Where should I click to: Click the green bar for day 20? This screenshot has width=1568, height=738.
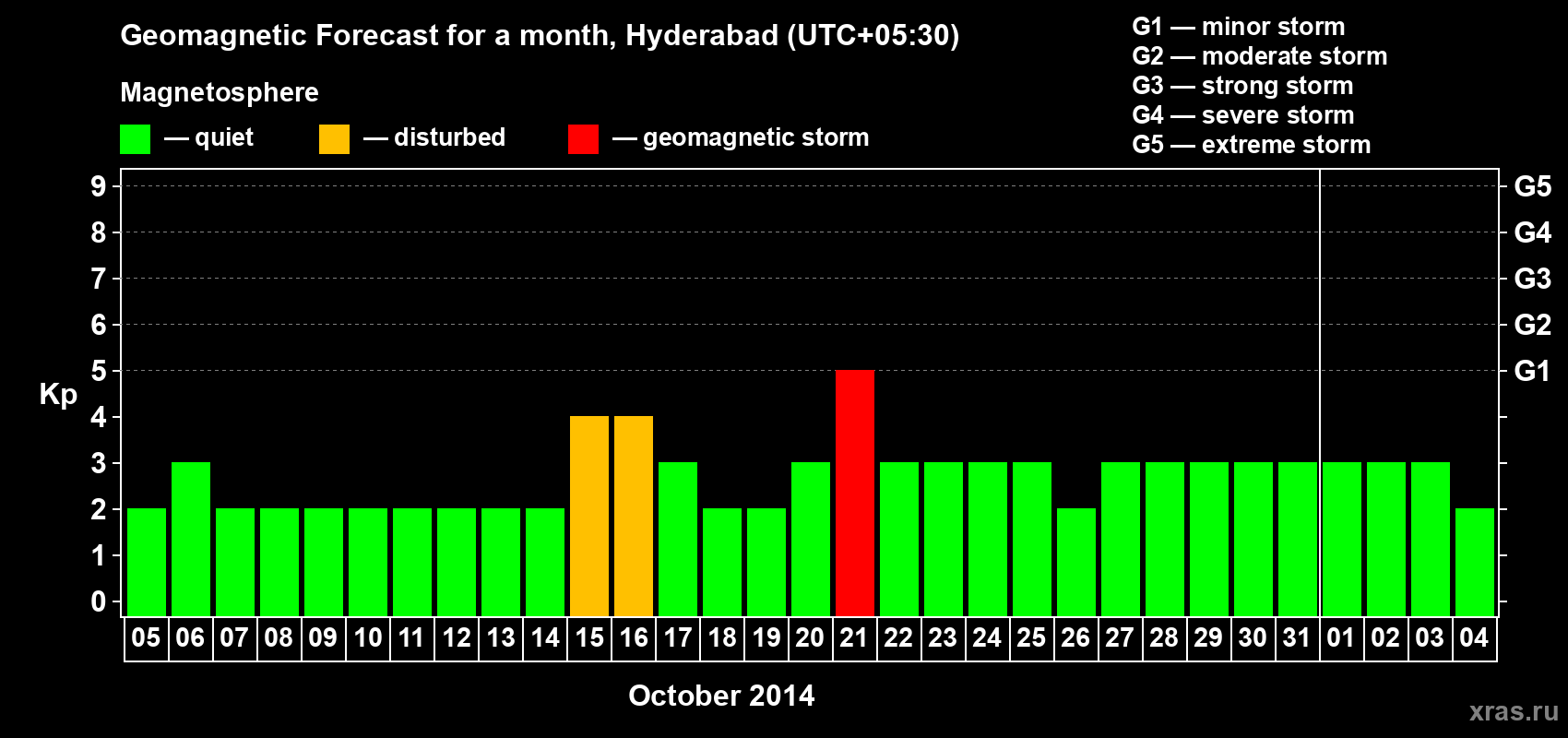click(811, 539)
